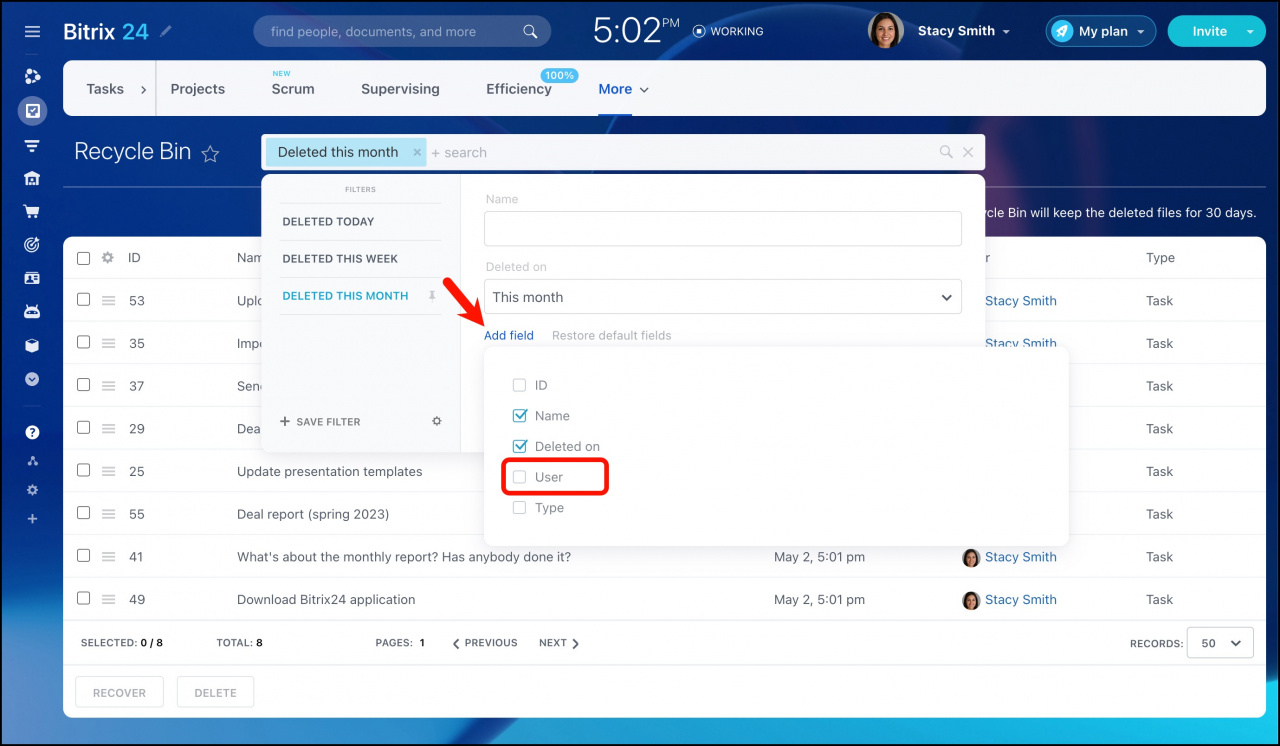Viewport: 1280px width, 746px height.
Task: Click the Save Filter button
Action: (x=320, y=422)
